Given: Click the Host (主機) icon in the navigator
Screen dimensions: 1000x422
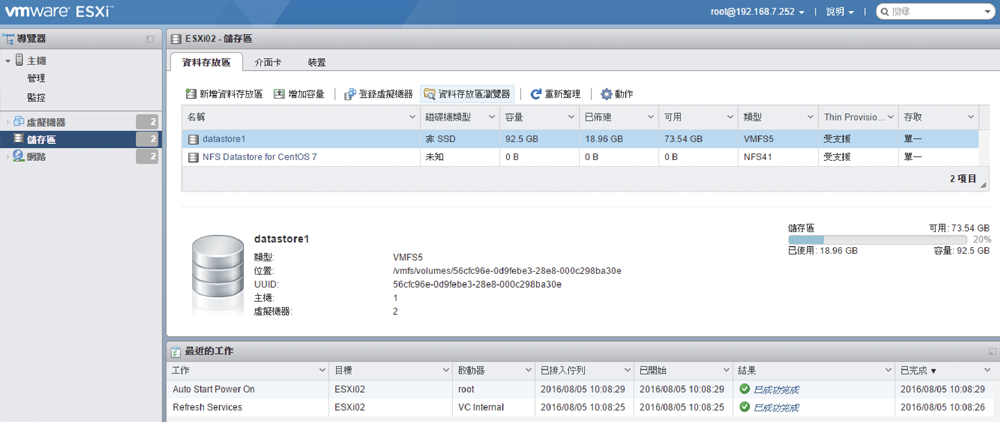Looking at the screenshot, I should click(19, 61).
